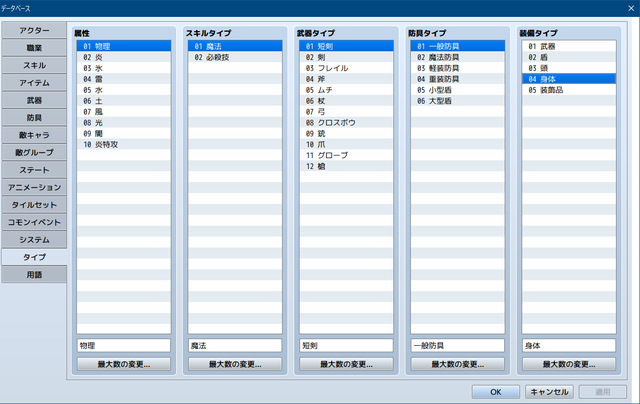640x404 pixels.
Task: Click 最大数の変更 under the 属性 list
Action: pyautogui.click(x=124, y=364)
